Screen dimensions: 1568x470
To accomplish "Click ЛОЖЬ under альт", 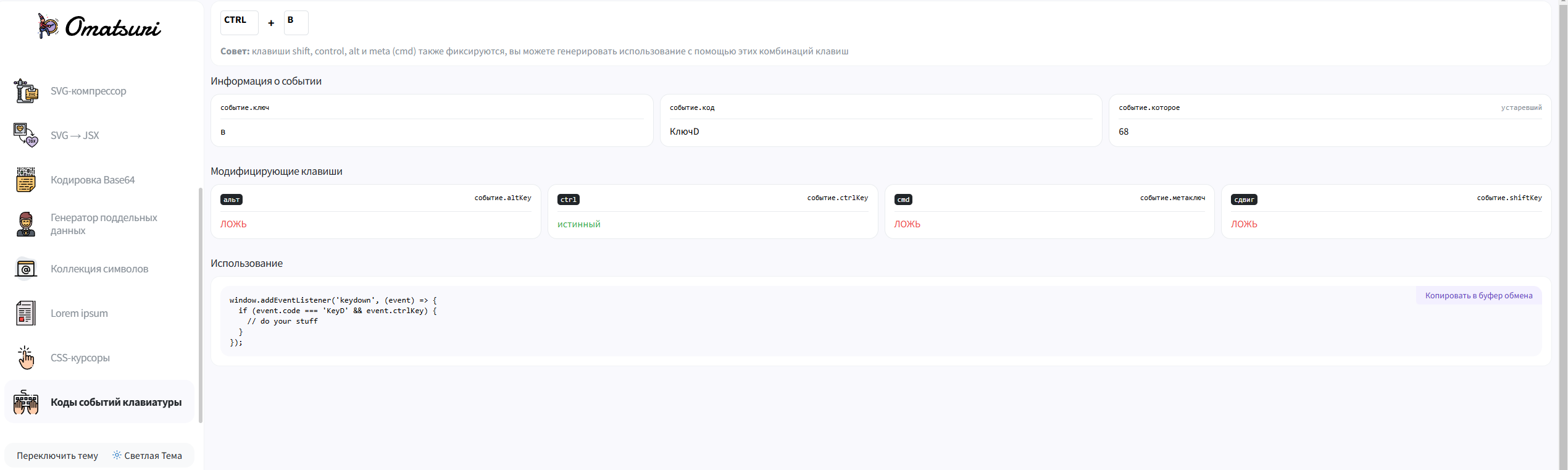I will tap(233, 224).
